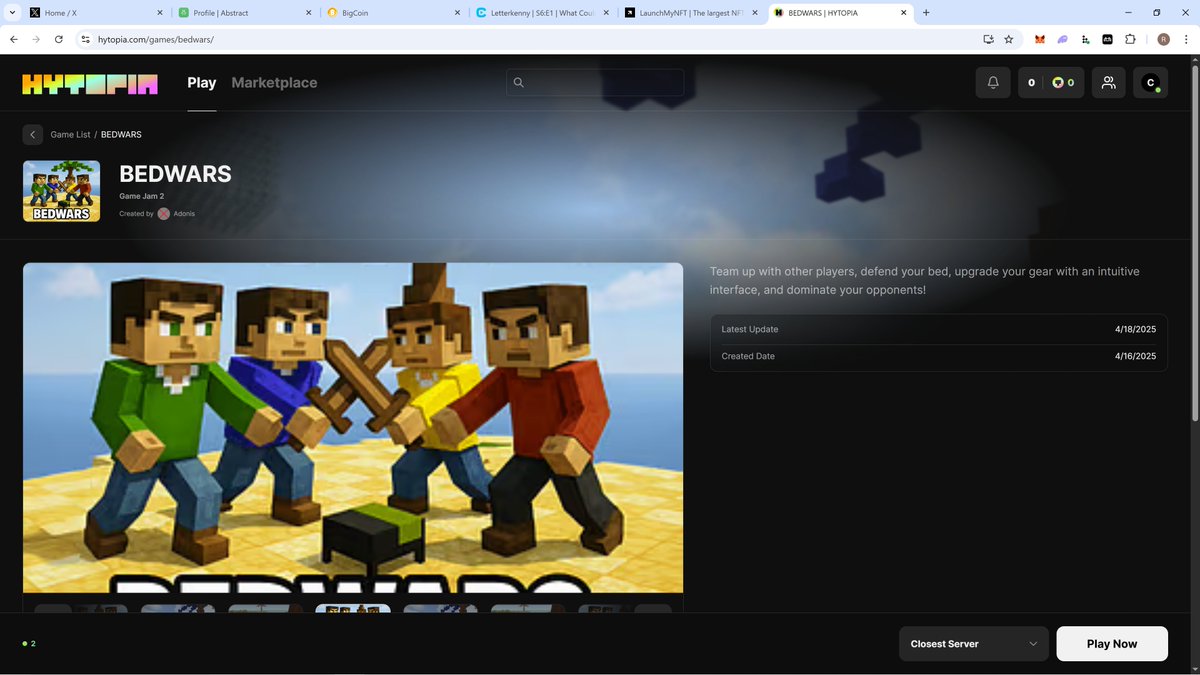Image resolution: width=1200 pixels, height=675 pixels.
Task: Click the Latest Update date 4/18/2025
Action: 1135,329
